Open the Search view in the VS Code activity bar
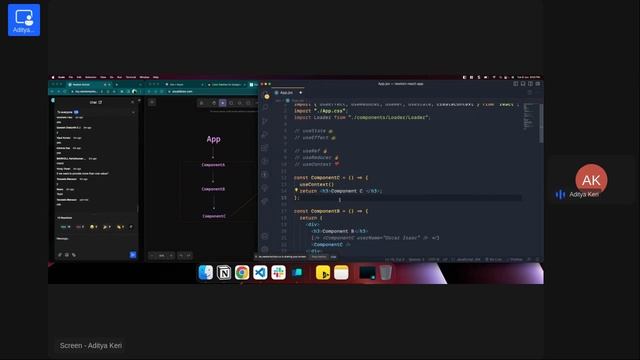 pyautogui.click(x=265, y=108)
